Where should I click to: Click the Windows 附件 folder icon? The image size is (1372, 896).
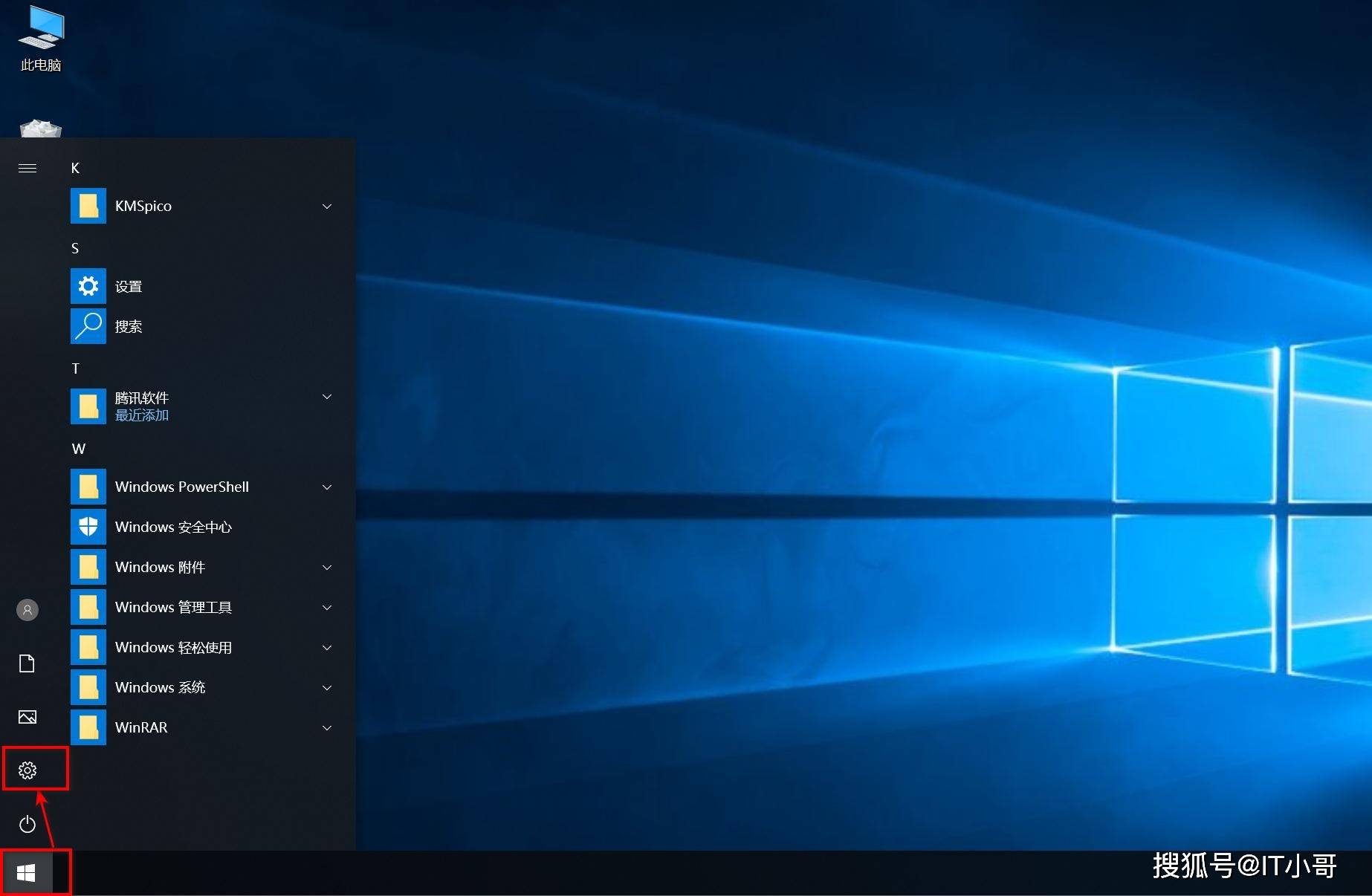tap(88, 567)
